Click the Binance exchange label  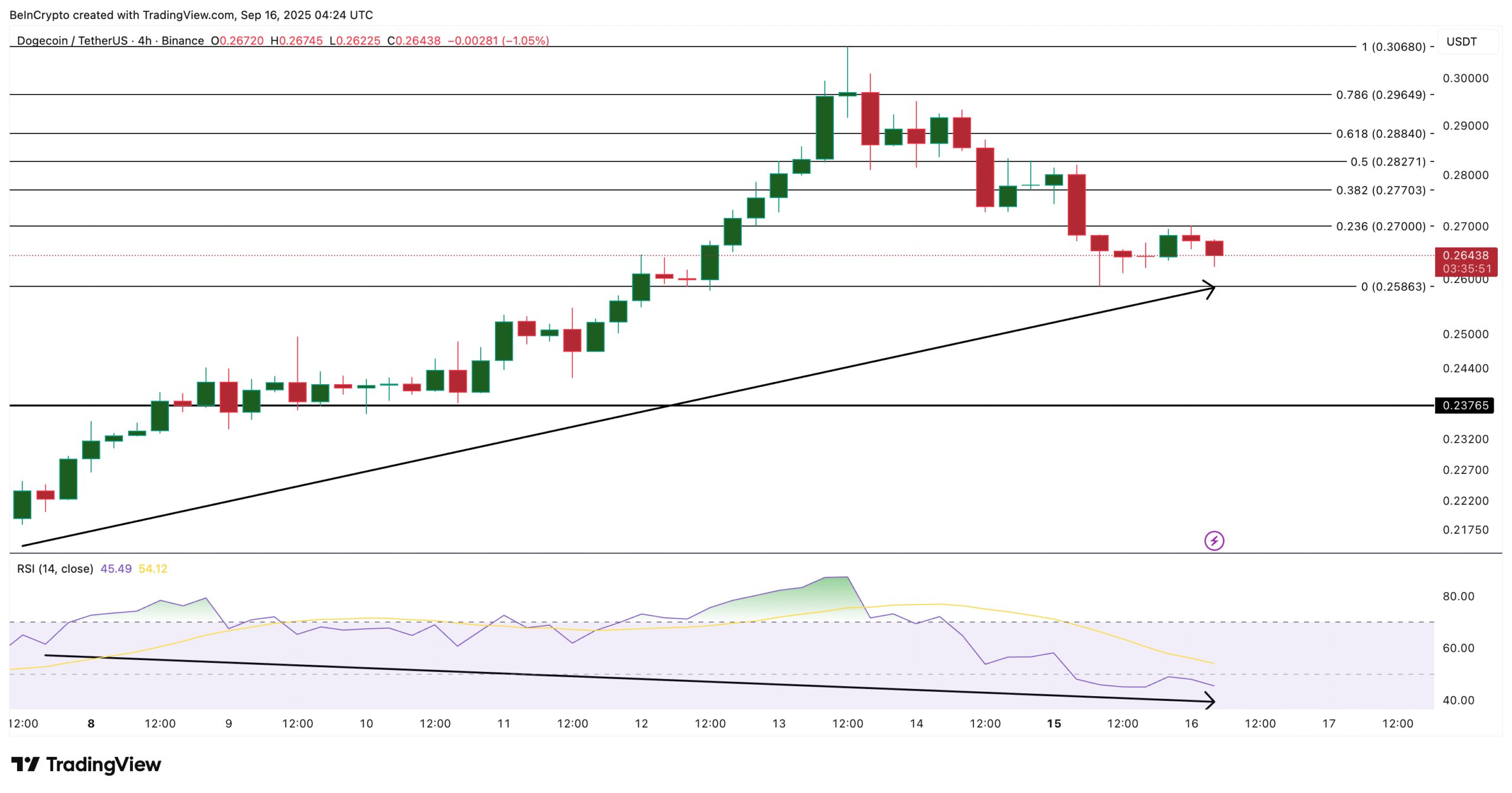pos(183,42)
